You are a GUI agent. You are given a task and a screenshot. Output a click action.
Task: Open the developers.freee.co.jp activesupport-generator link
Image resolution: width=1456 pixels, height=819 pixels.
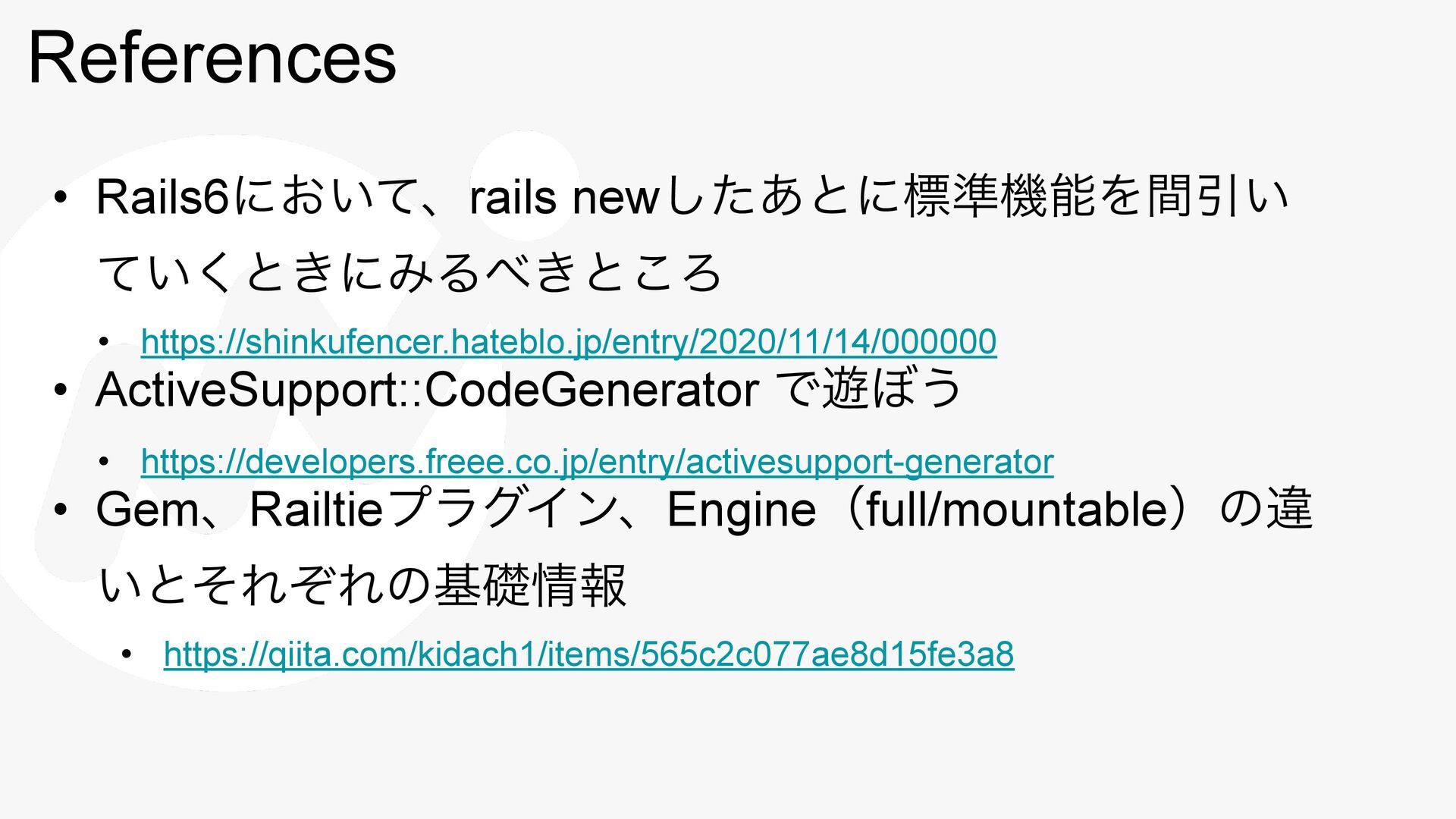click(598, 462)
